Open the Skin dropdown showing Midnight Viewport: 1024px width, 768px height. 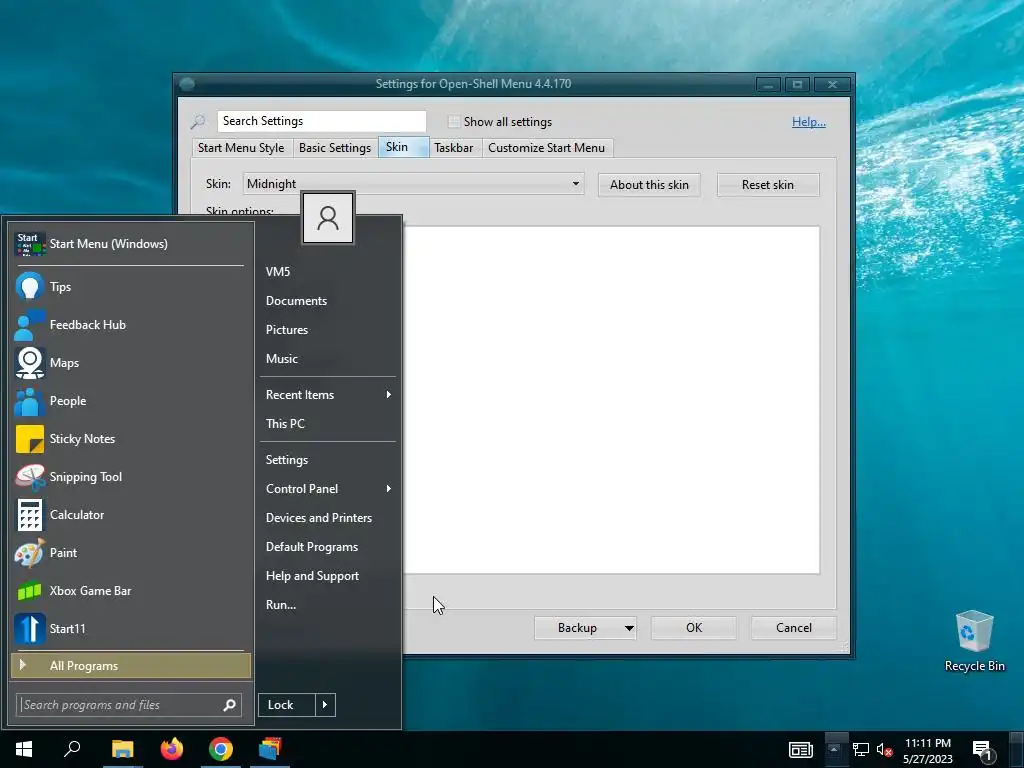click(x=413, y=184)
